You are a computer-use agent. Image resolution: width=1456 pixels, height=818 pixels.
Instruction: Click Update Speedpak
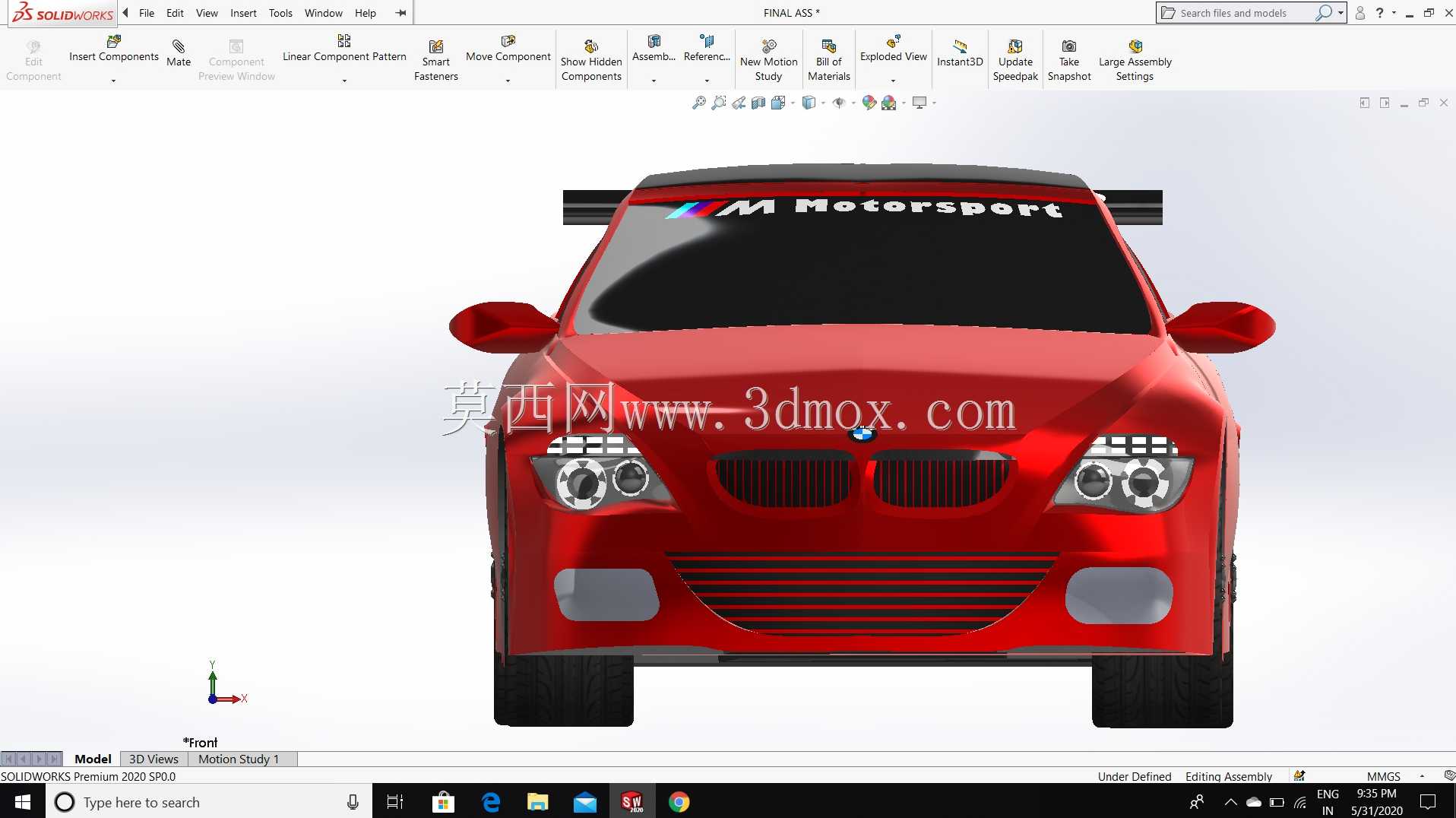click(x=1015, y=60)
